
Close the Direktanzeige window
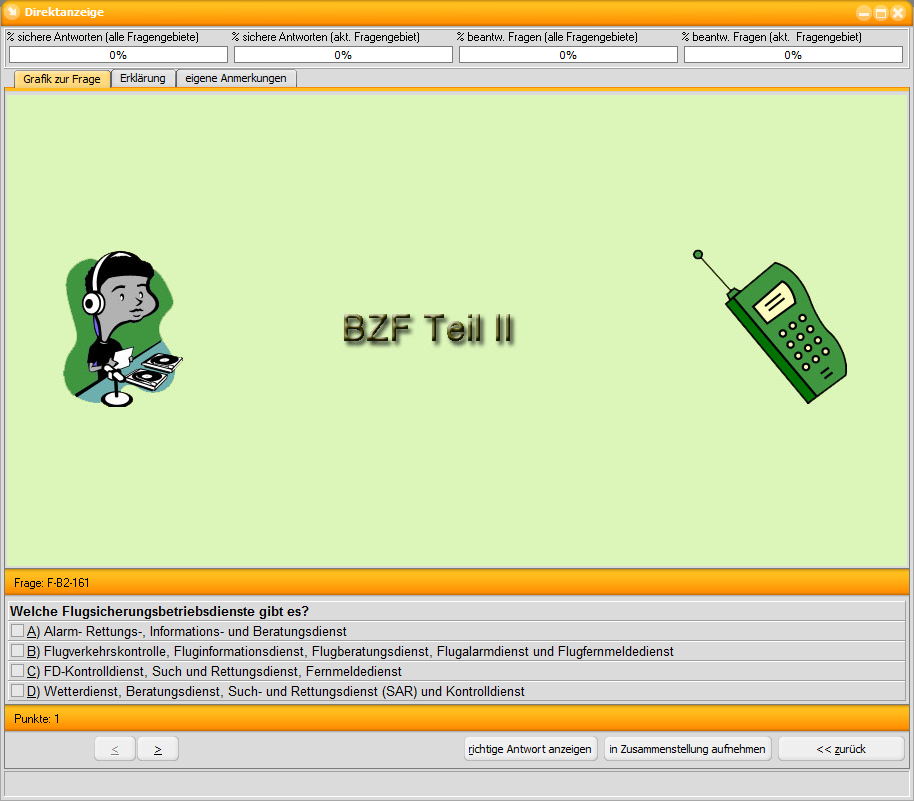(898, 13)
